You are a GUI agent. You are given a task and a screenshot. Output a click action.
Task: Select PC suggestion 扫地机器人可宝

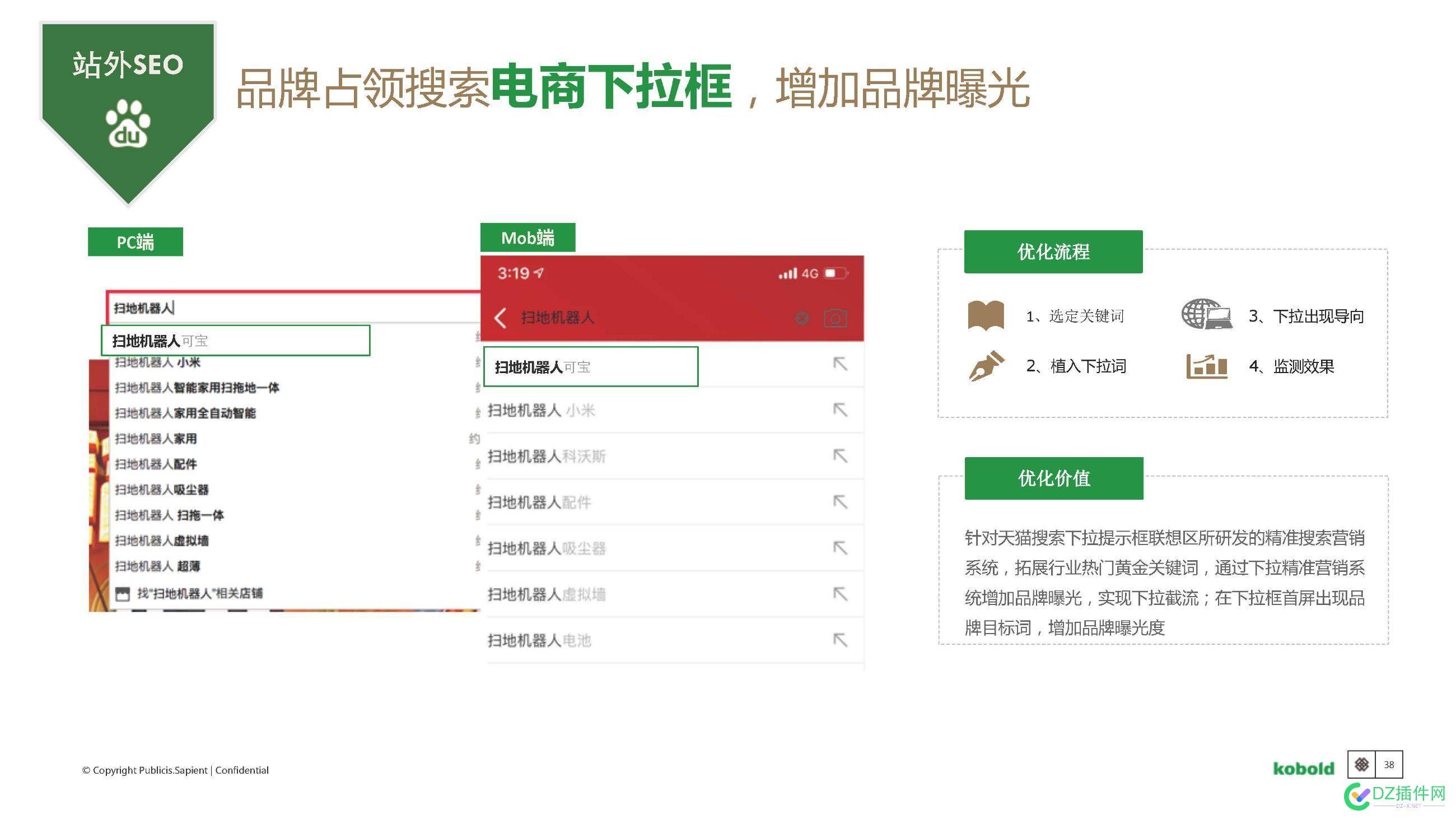pos(235,341)
